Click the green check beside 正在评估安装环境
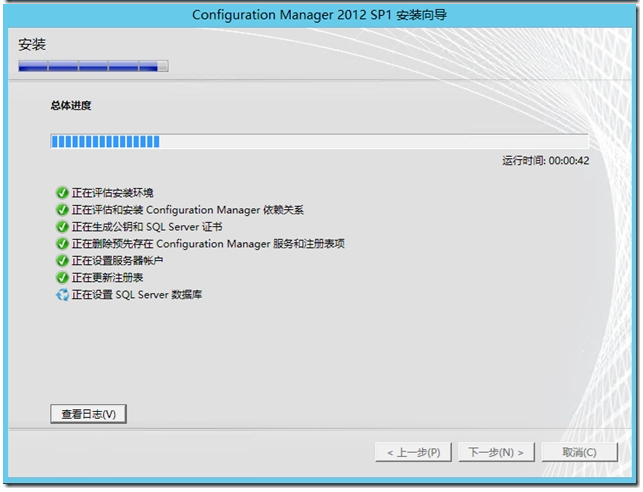Viewport: 643px width, 492px height. [62, 193]
